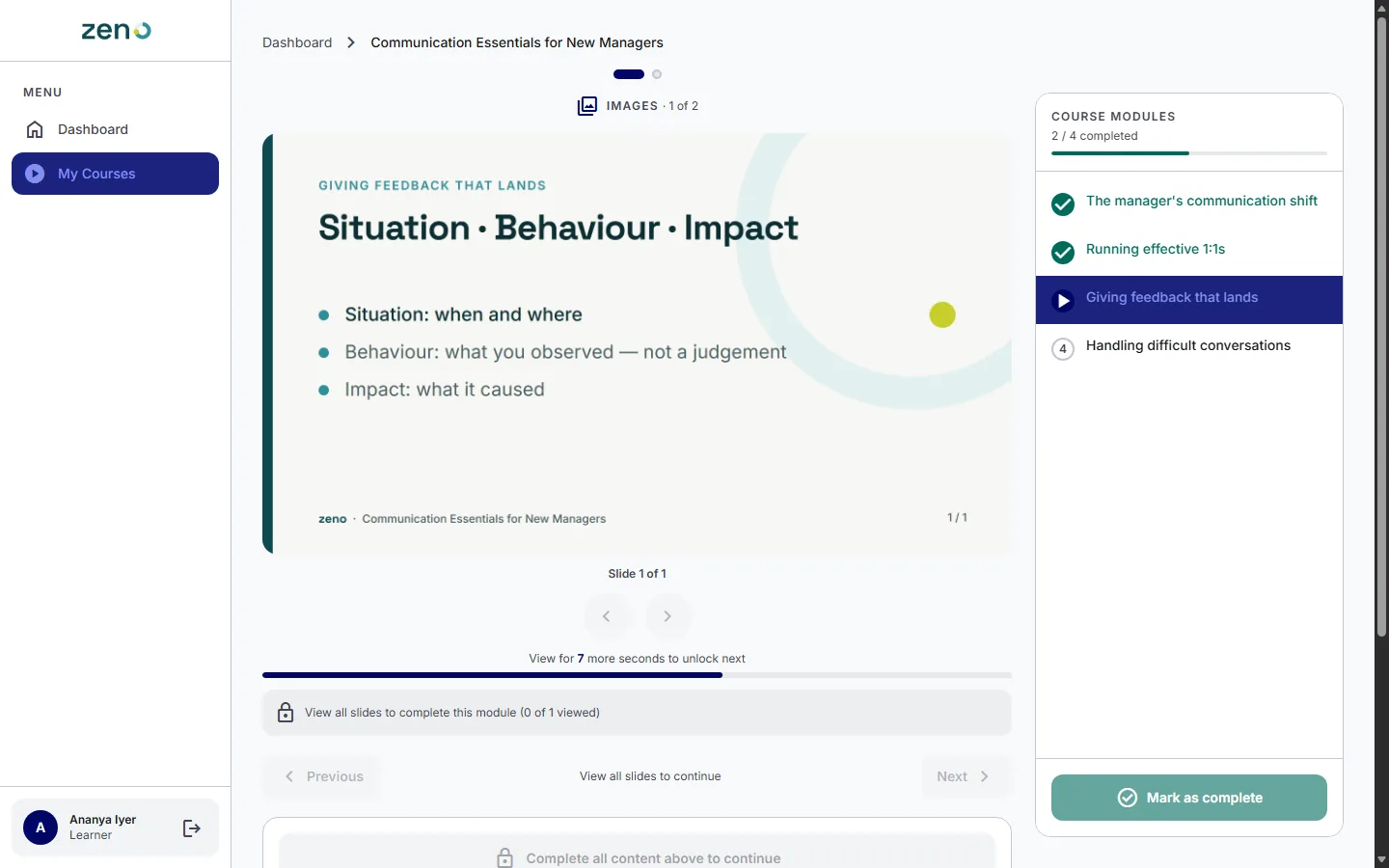Select module Giving feedback that lands
Viewport: 1389px width, 868px height.
[1189, 300]
